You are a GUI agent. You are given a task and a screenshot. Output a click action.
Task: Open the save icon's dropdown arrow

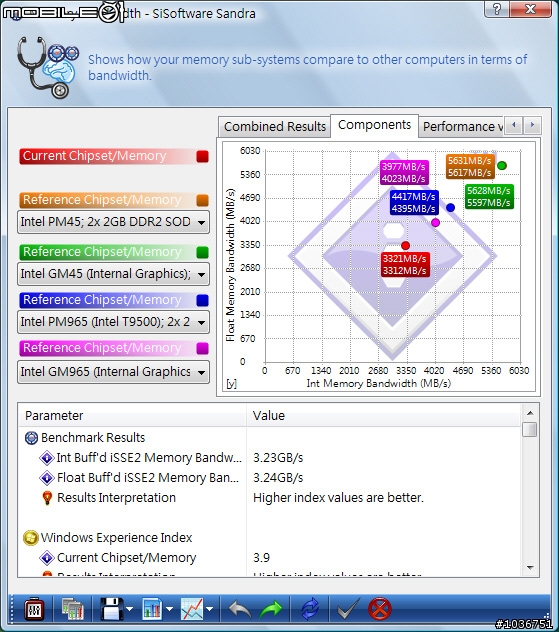(x=129, y=609)
